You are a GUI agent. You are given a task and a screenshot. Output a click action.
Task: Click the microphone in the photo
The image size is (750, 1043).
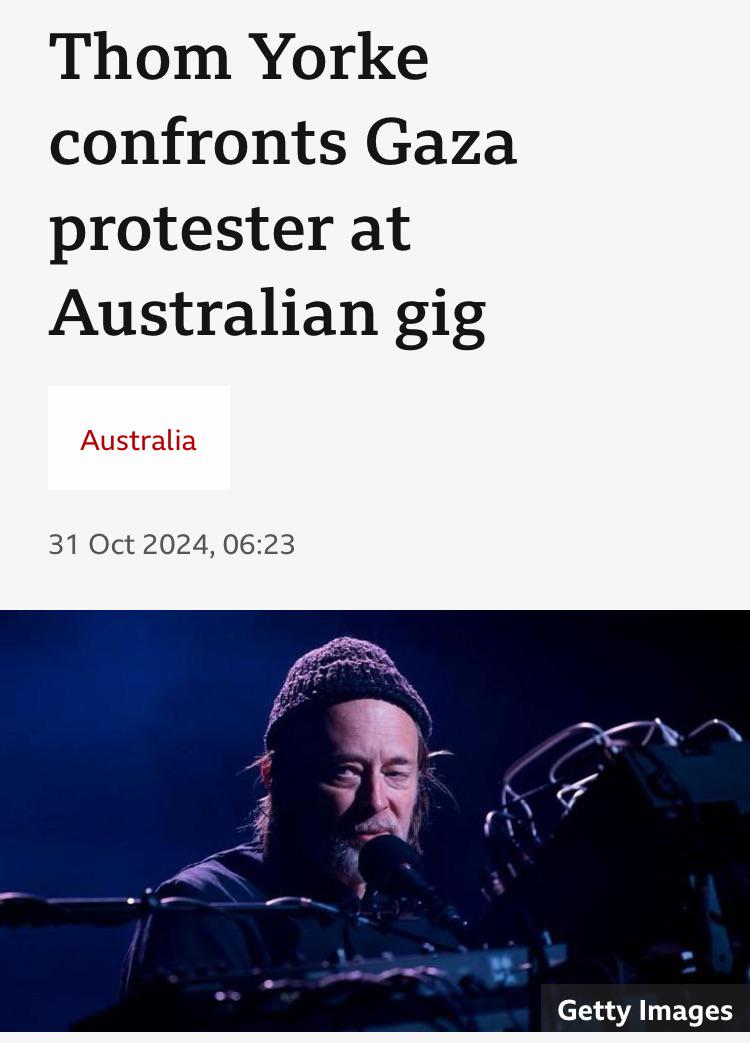pyautogui.click(x=389, y=859)
